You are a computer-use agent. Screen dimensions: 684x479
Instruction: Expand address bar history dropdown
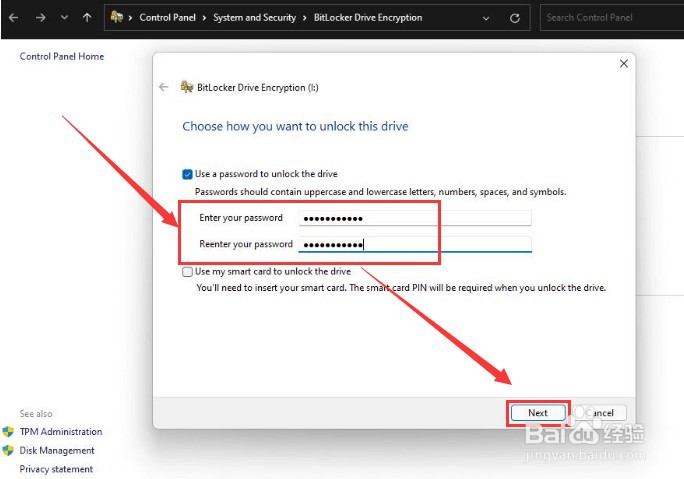pyautogui.click(x=486, y=18)
